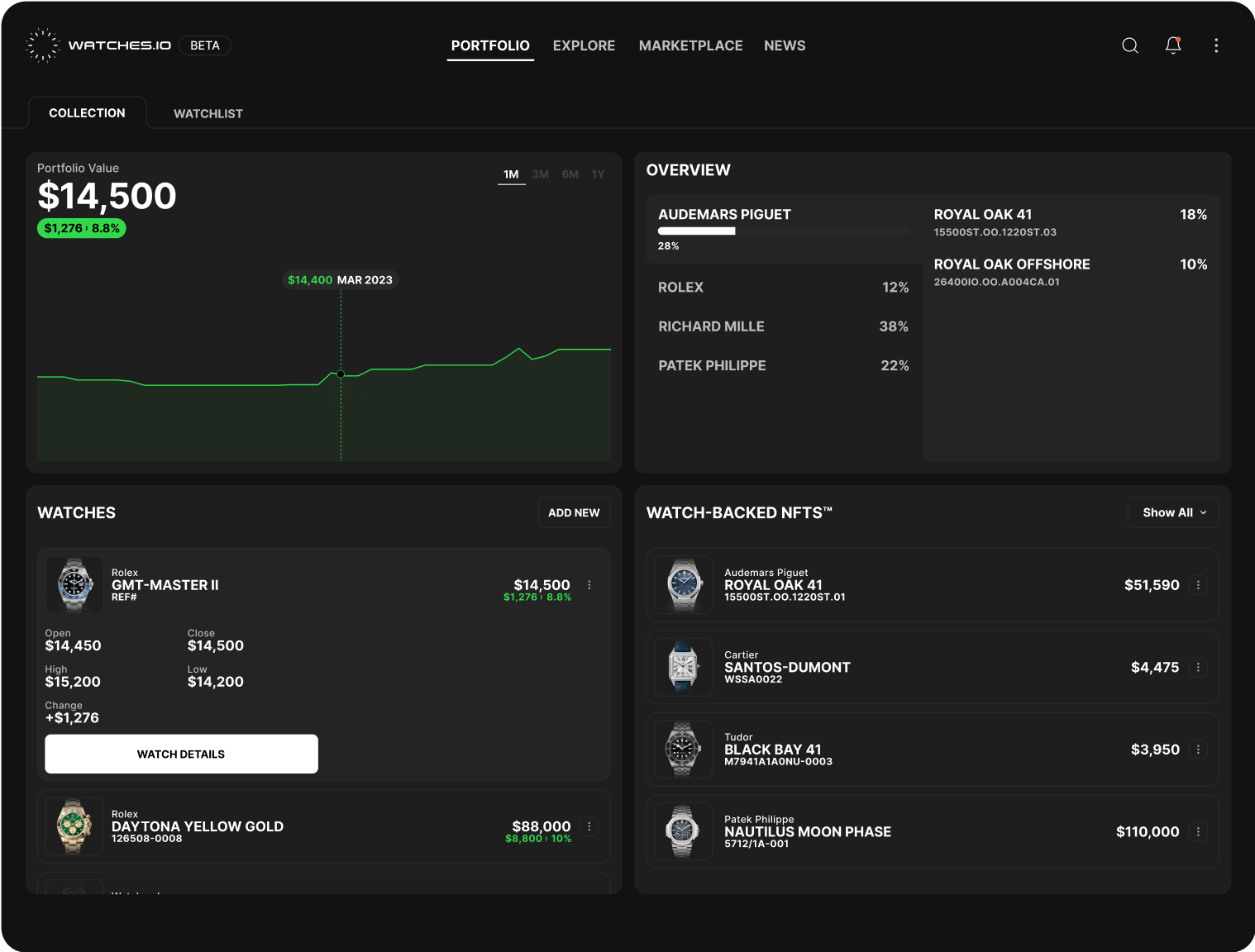Click the Watches.io sunburst logo
This screenshot has height=952, width=1255.
click(42, 45)
